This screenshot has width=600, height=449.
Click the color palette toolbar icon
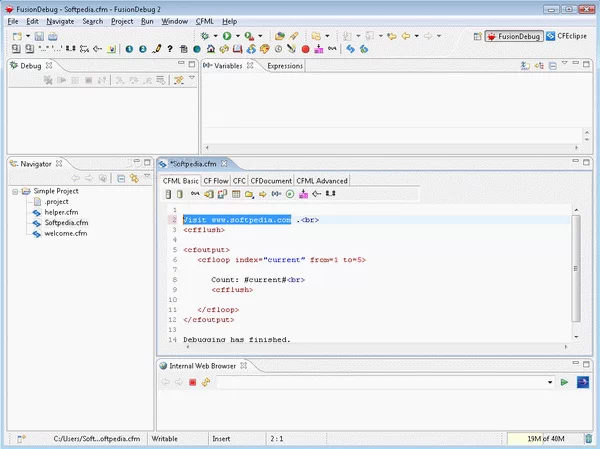(264, 49)
